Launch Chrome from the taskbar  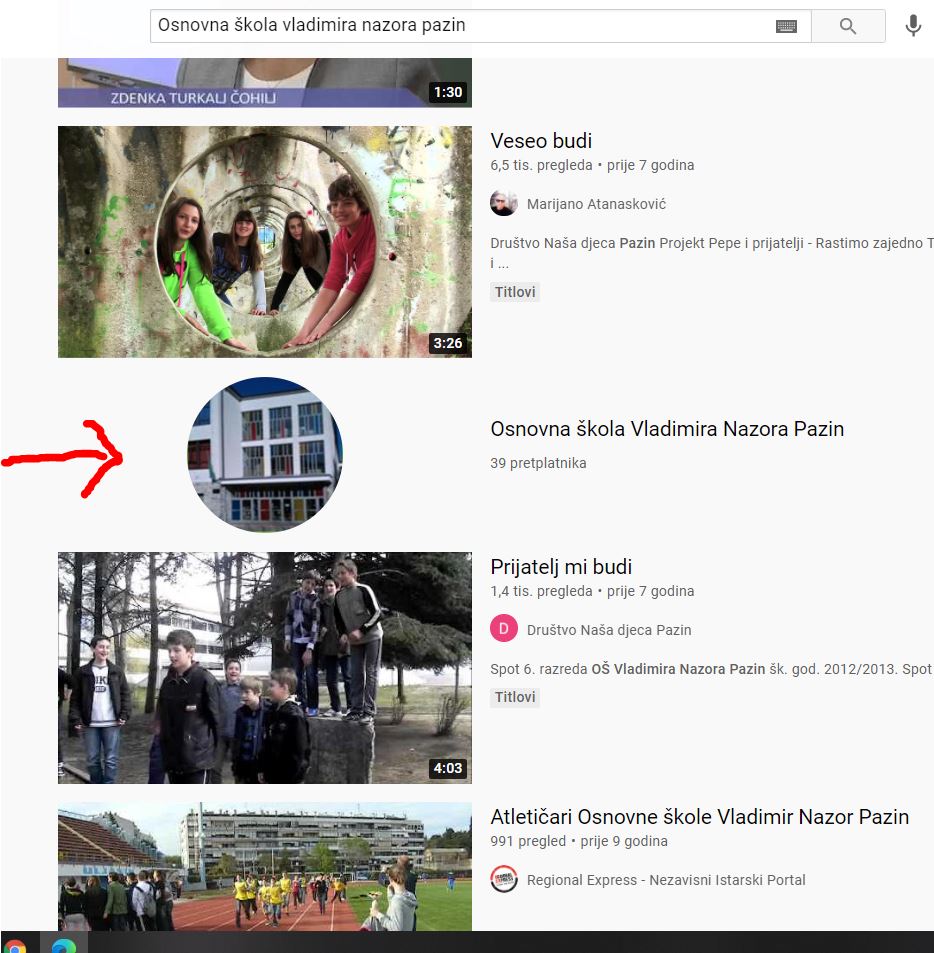coord(15,946)
